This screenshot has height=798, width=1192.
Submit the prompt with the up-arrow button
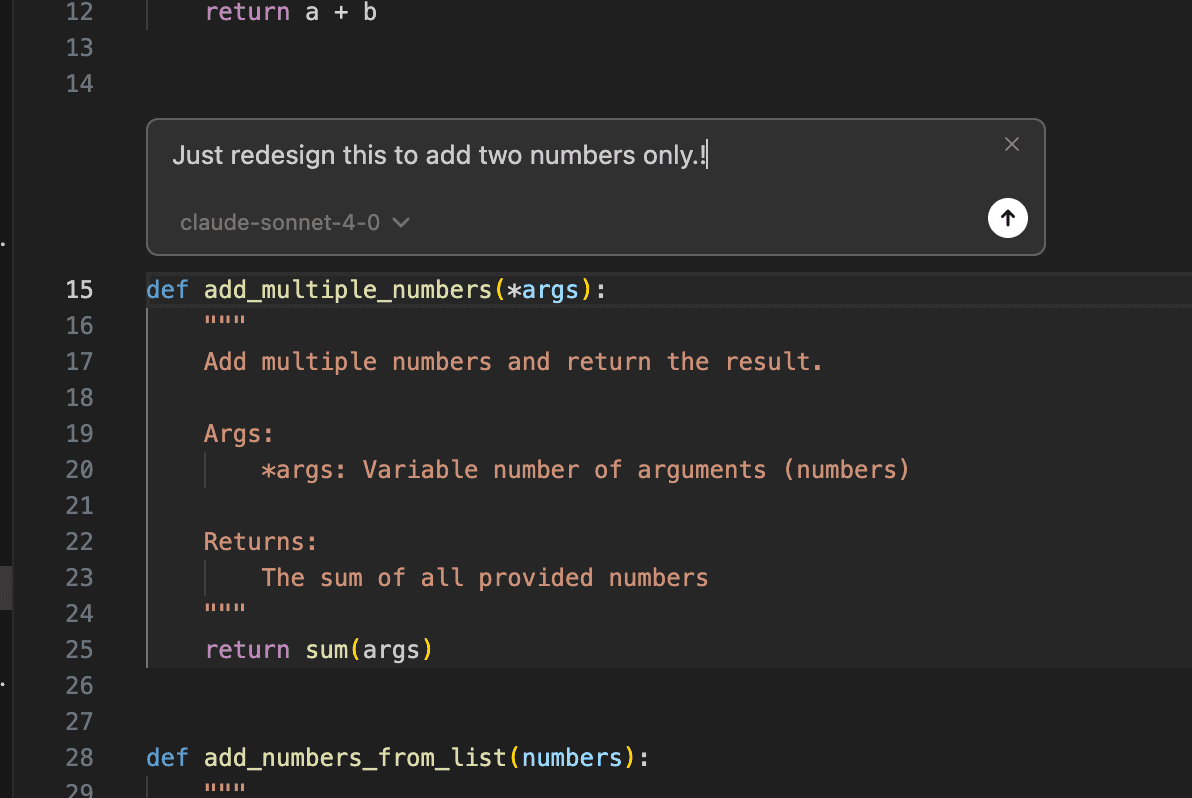click(x=1007, y=218)
